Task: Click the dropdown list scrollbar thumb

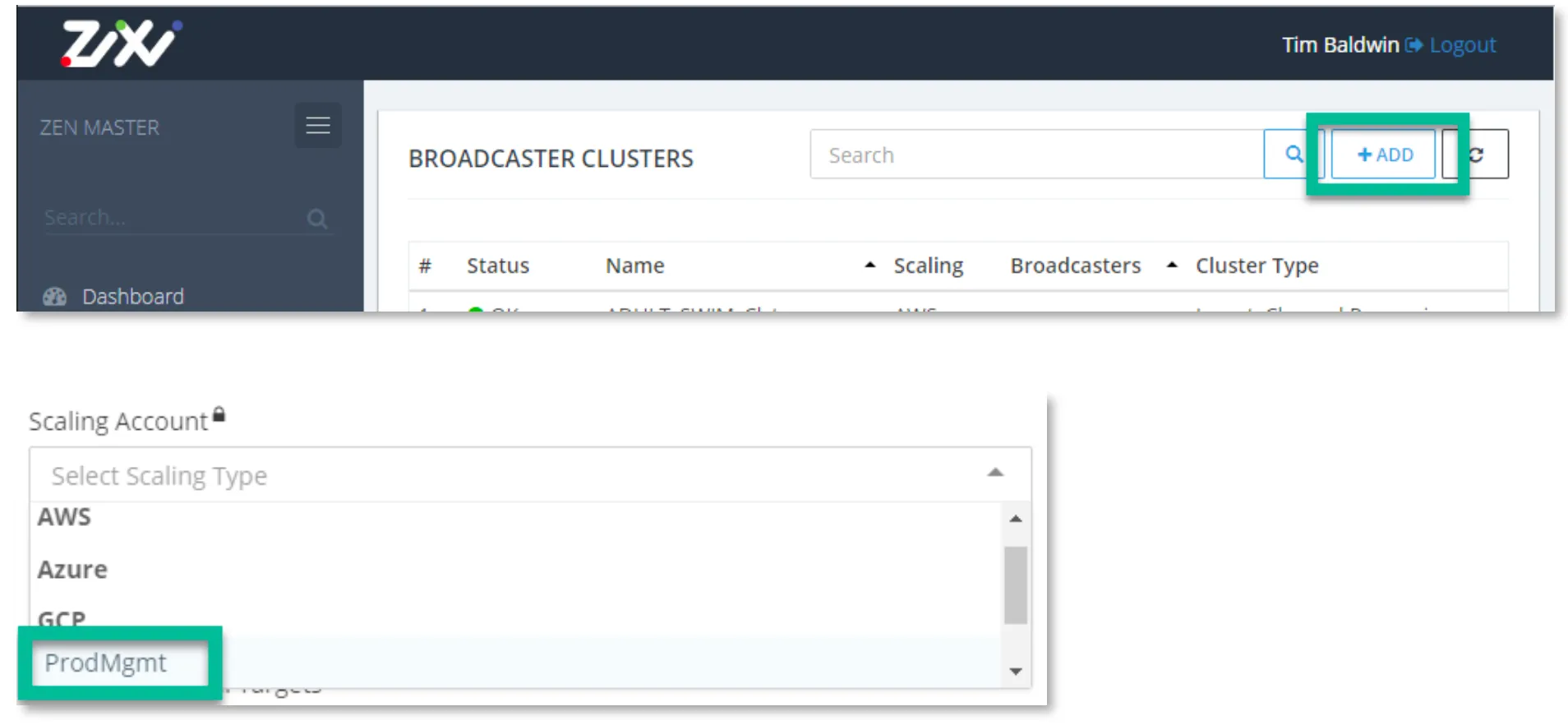Action: (1016, 585)
